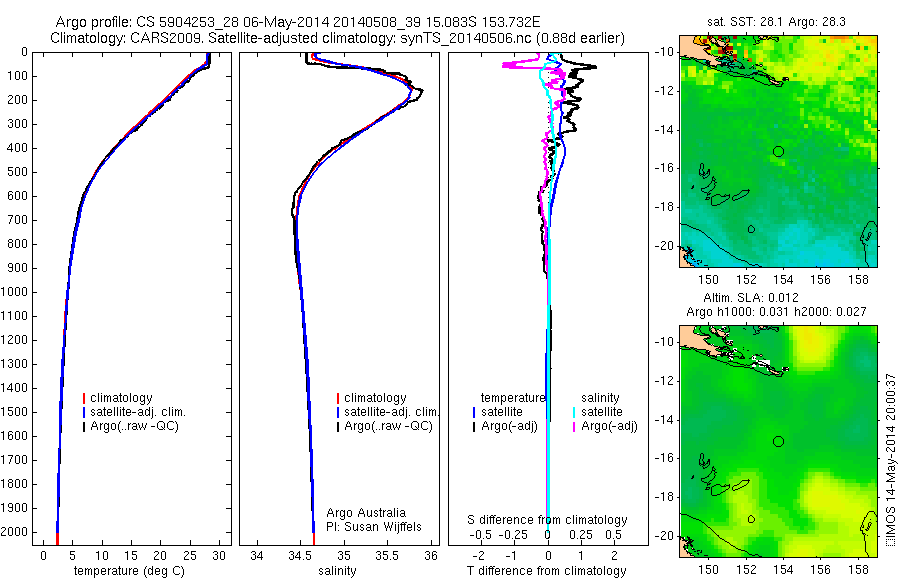Click the blue satellite-adj. clim. swatch in salinity legend

338,412
